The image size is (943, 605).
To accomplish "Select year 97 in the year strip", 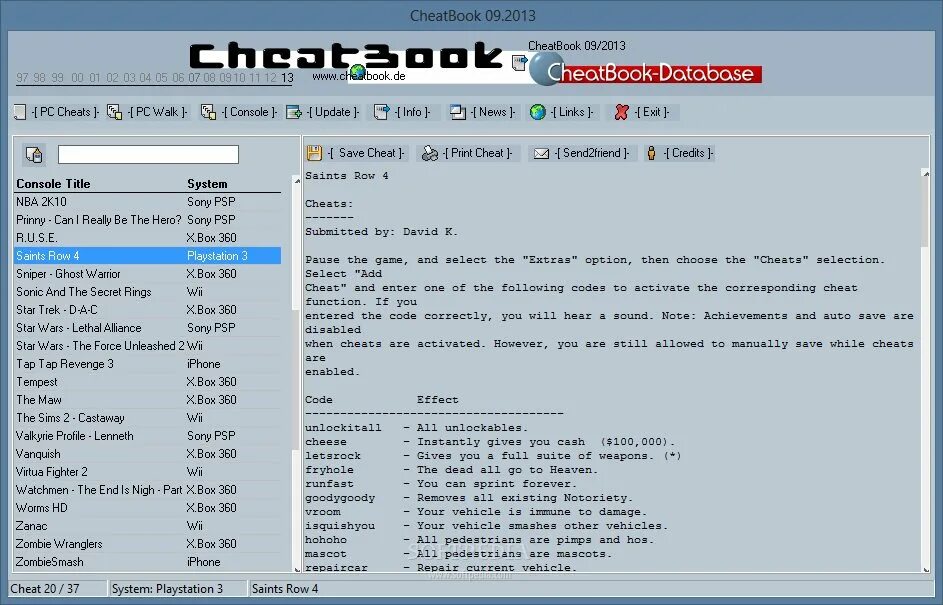I will click(x=22, y=78).
